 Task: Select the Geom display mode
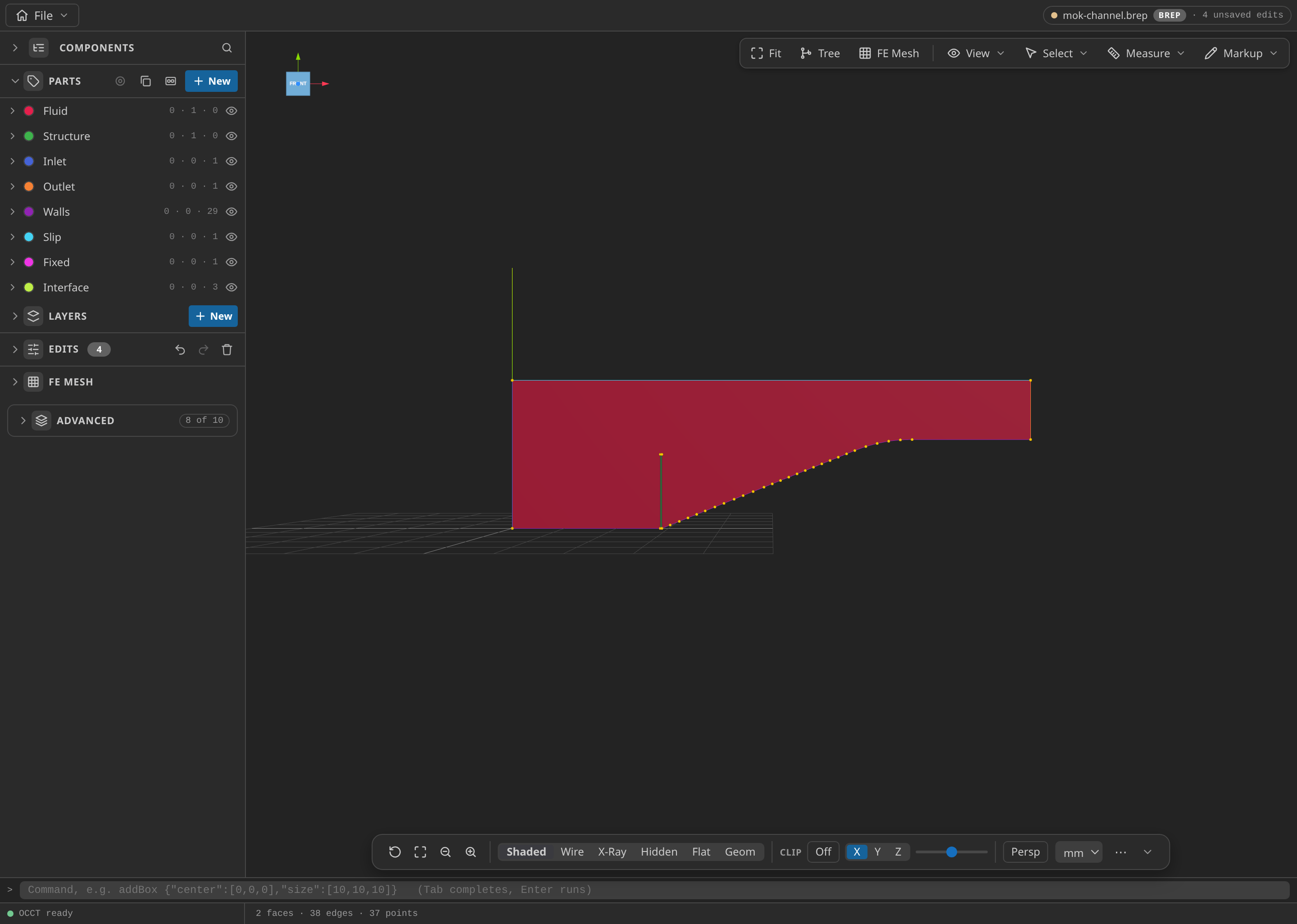(x=739, y=852)
